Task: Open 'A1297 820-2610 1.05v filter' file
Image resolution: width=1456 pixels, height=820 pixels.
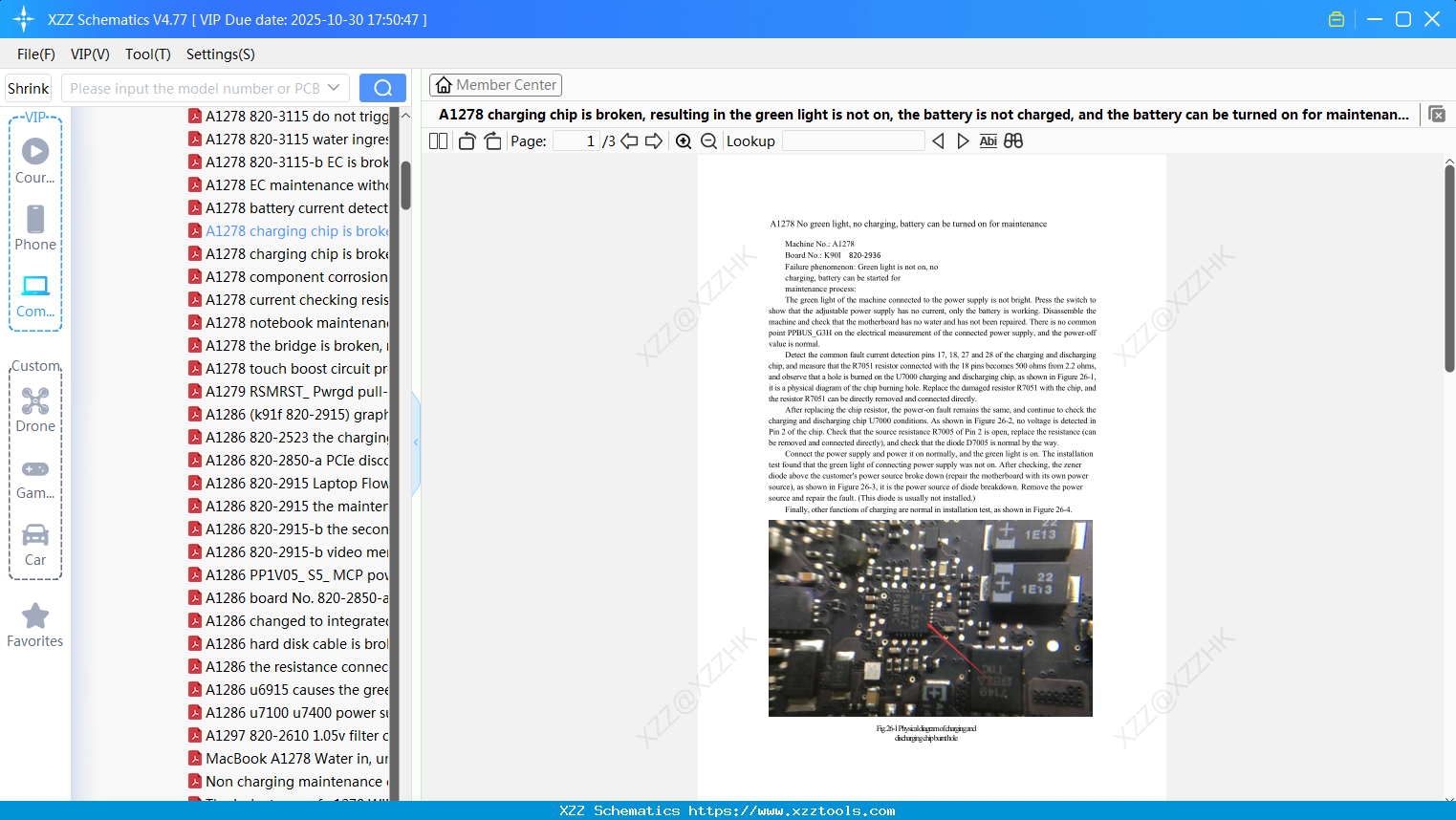Action: click(x=289, y=735)
